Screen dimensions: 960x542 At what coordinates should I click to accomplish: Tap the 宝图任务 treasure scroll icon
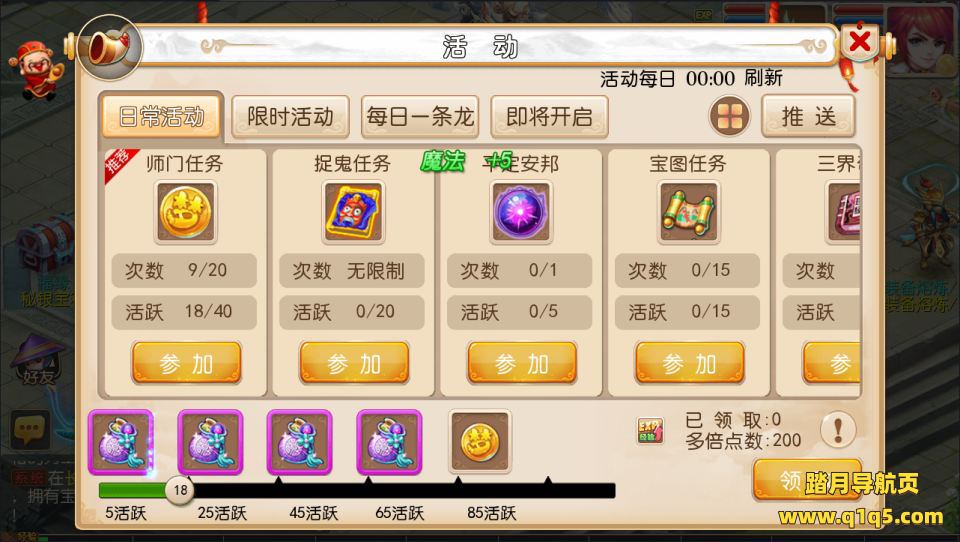click(x=689, y=213)
